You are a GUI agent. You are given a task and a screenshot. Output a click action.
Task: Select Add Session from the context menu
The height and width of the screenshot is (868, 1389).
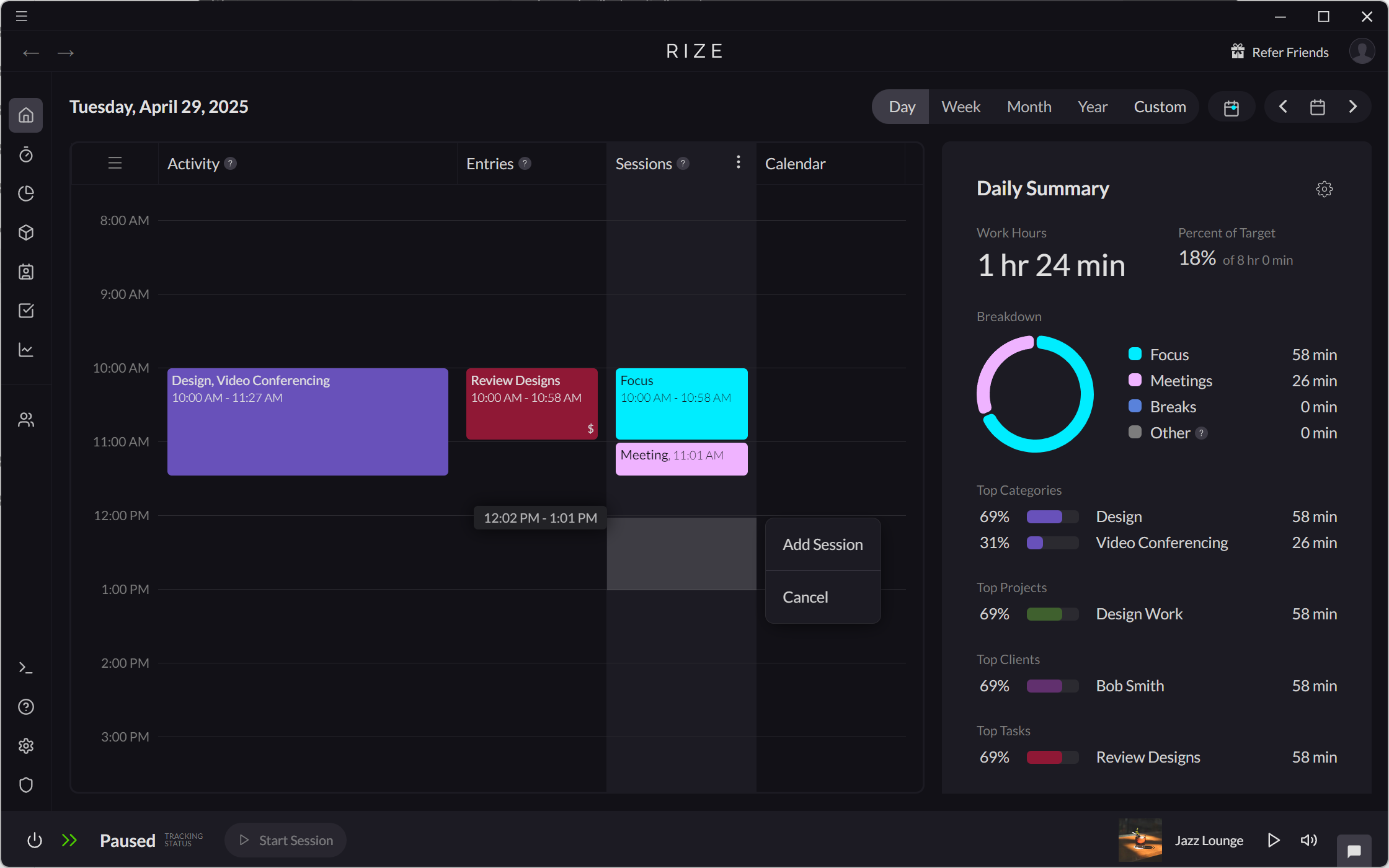click(822, 544)
